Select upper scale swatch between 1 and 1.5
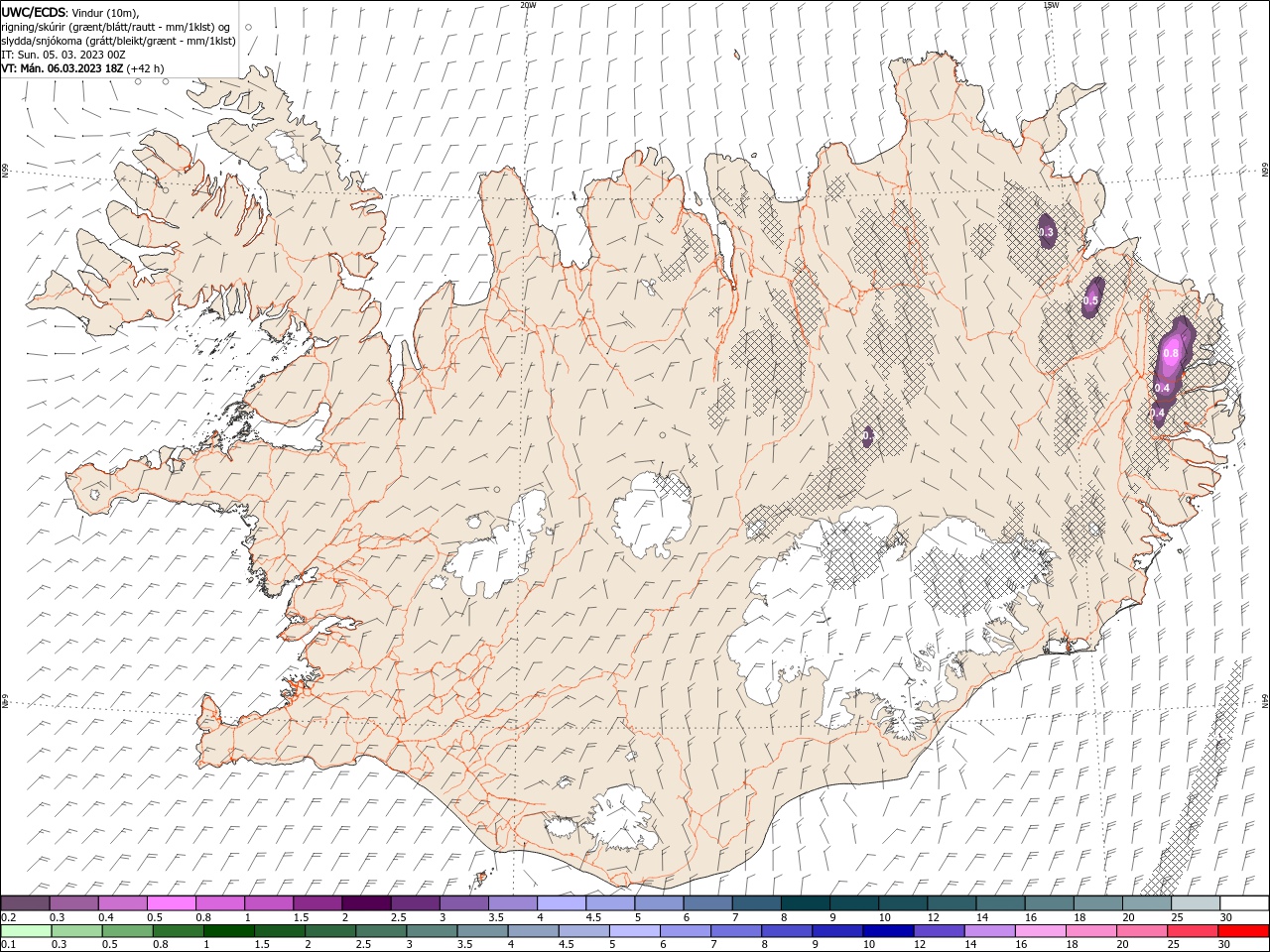Screen dimensions: 1270x952 pos(268,903)
